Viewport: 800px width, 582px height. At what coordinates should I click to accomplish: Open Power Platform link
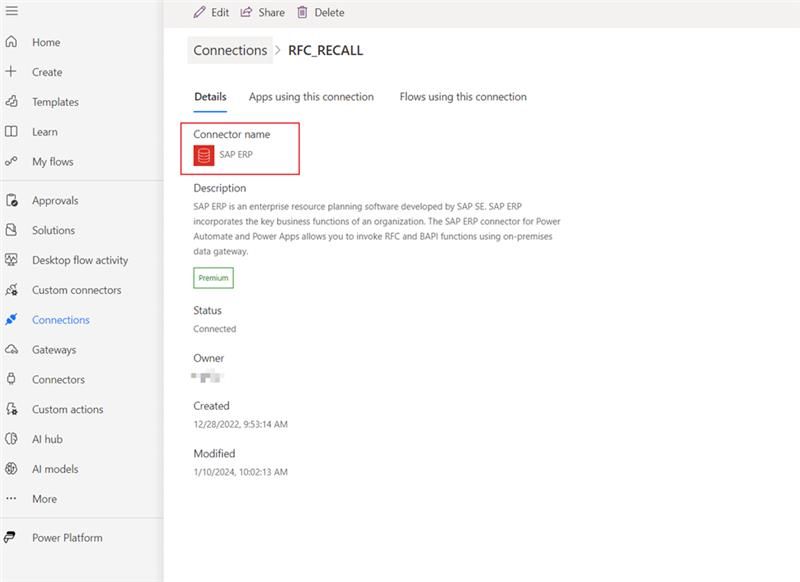[x=67, y=538]
